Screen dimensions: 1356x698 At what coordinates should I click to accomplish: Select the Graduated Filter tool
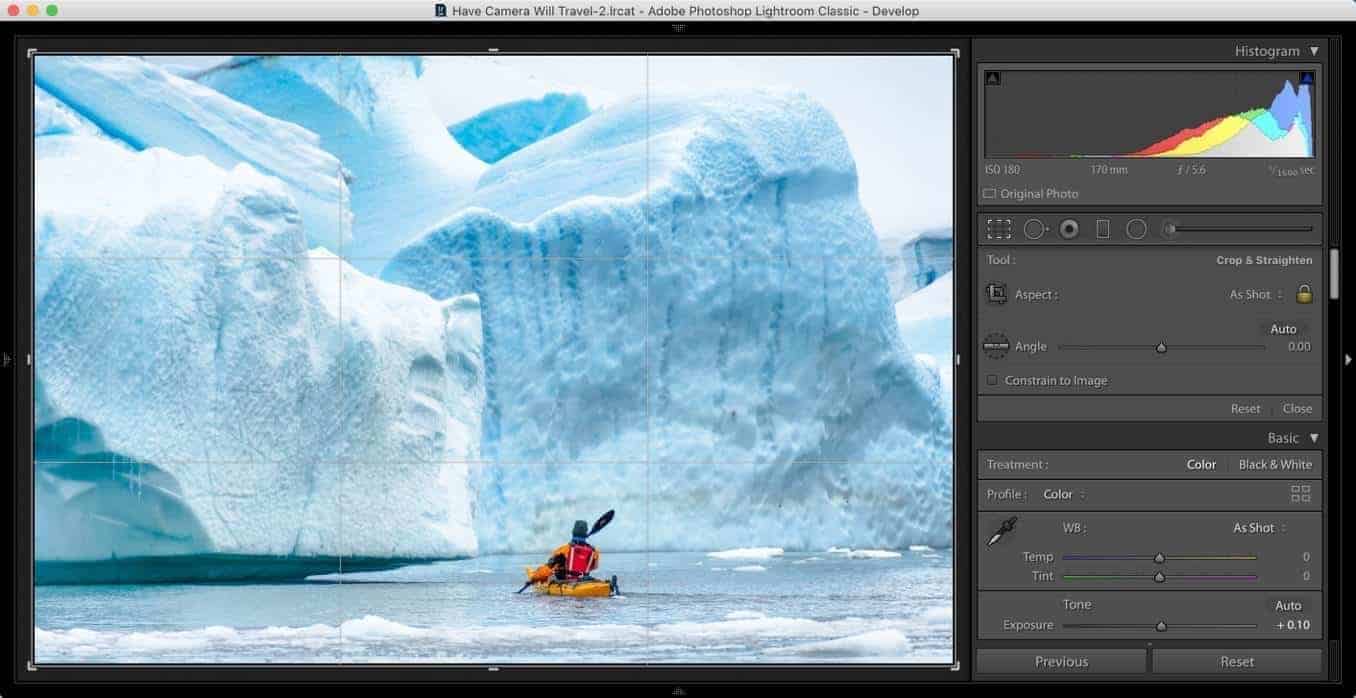(1103, 229)
